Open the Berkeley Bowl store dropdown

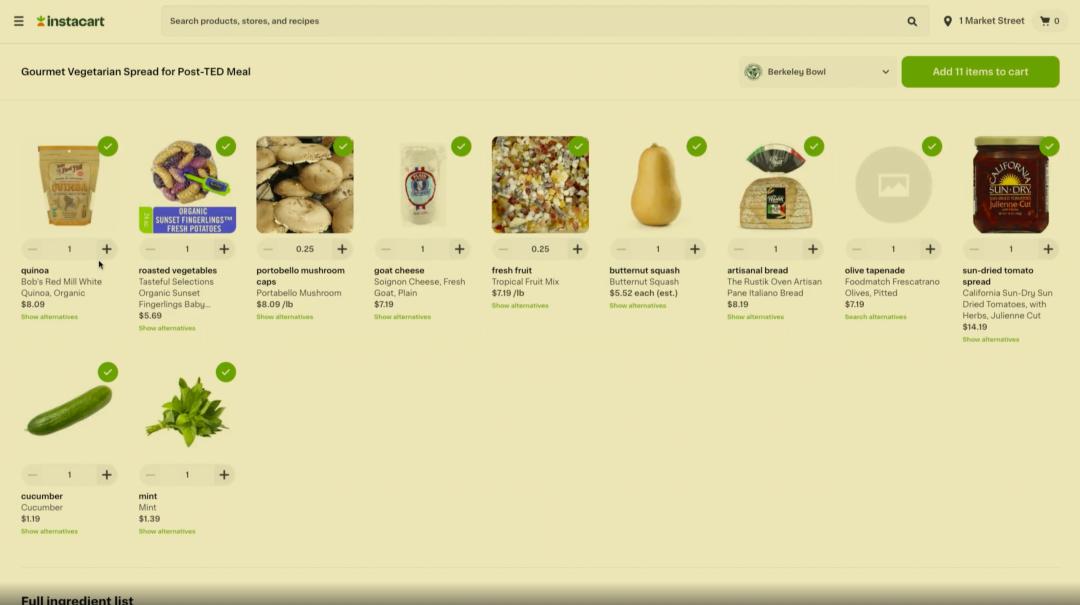tap(818, 72)
